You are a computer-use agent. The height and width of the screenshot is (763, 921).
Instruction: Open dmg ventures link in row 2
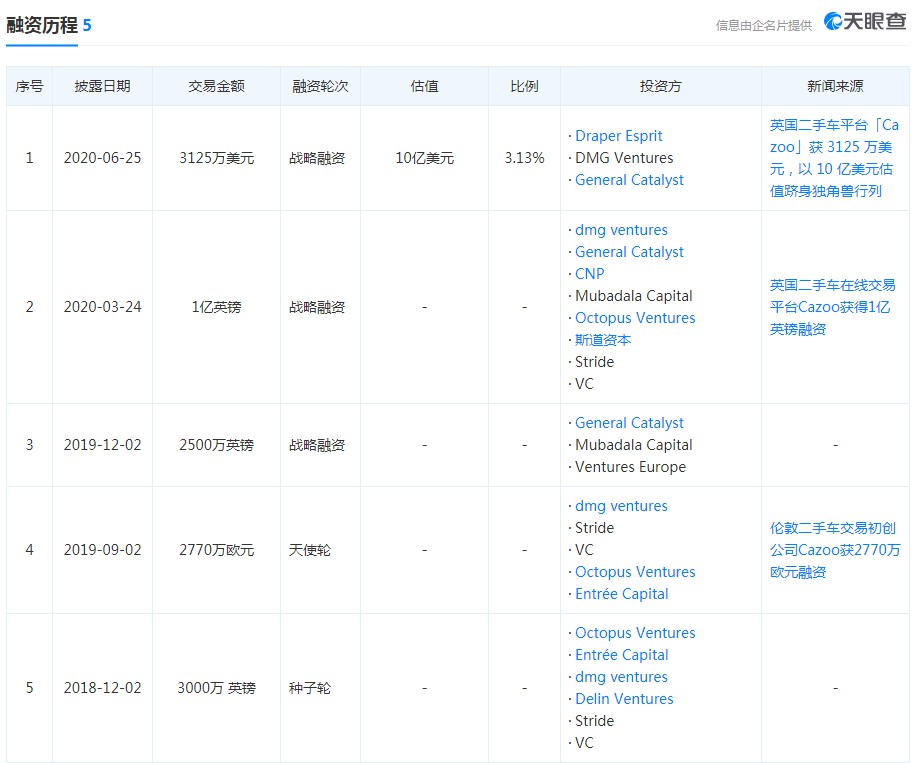pos(621,230)
